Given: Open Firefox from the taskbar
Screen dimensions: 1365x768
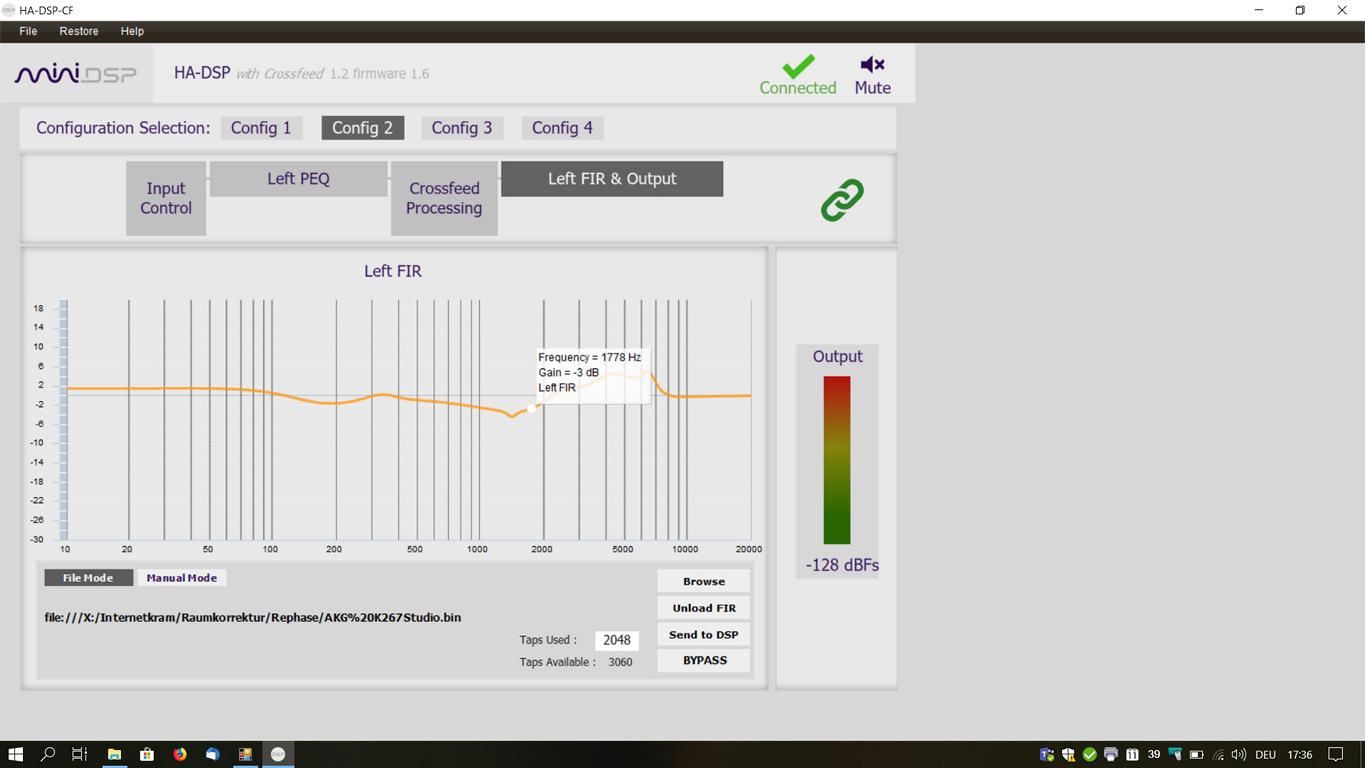Looking at the screenshot, I should 180,754.
